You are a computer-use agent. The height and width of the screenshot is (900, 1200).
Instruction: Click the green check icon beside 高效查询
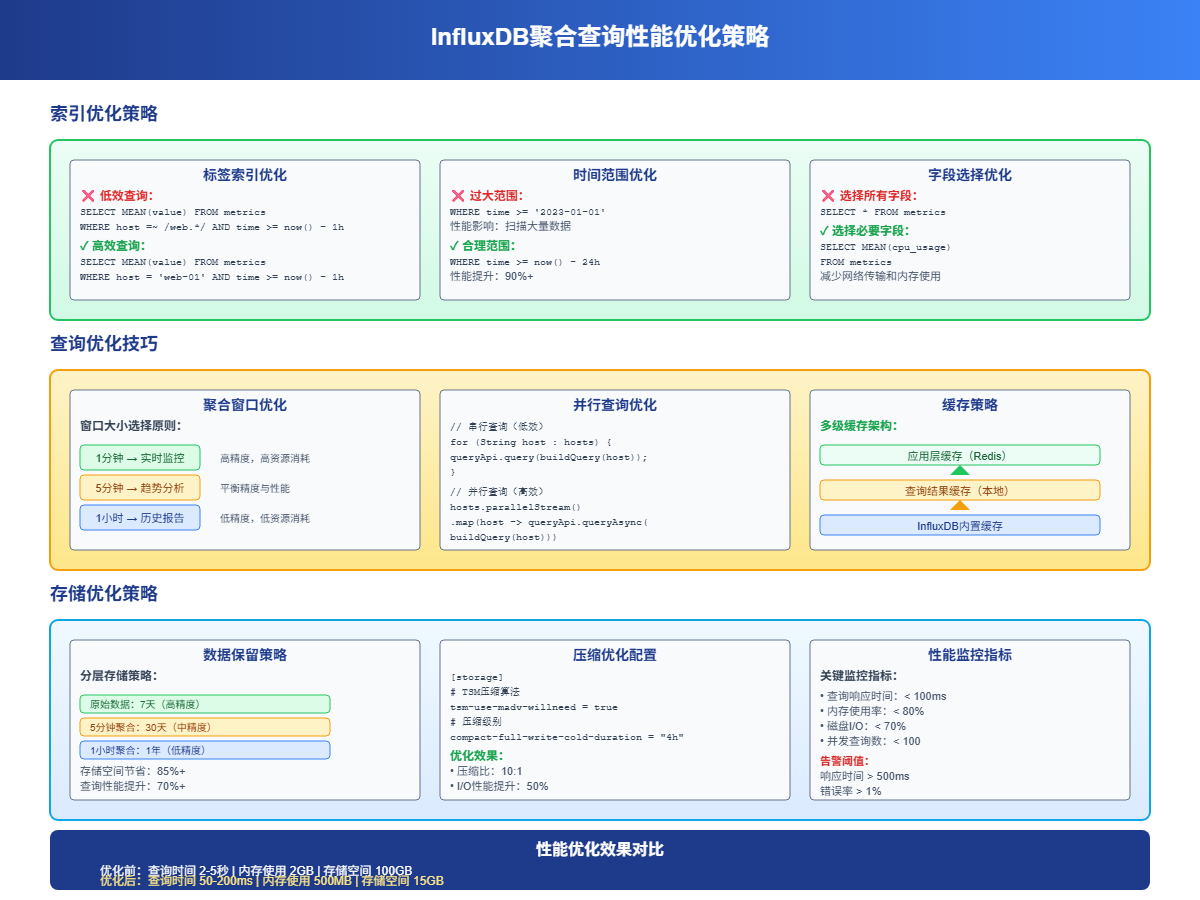(87, 245)
